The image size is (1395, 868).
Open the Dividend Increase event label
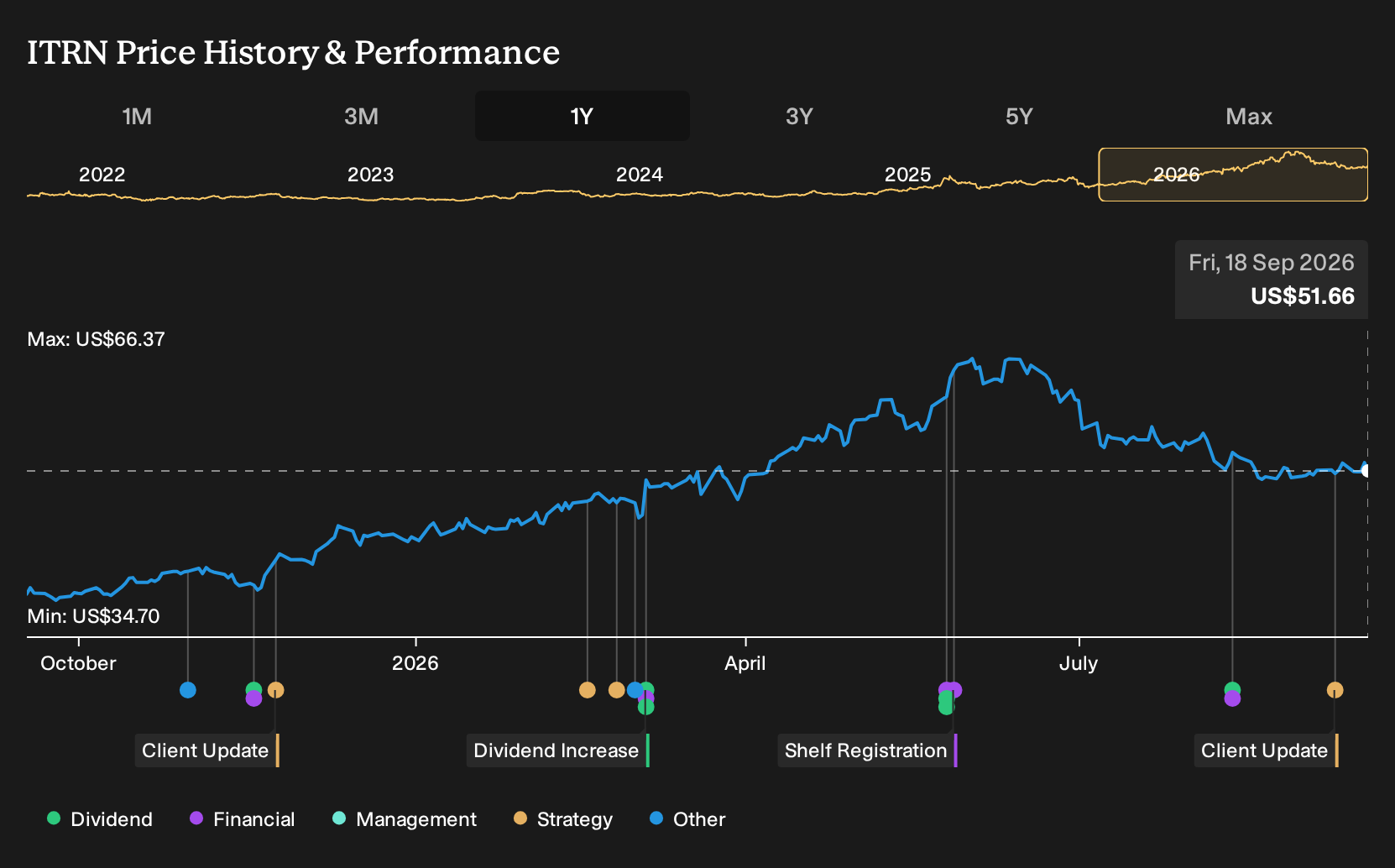(558, 750)
